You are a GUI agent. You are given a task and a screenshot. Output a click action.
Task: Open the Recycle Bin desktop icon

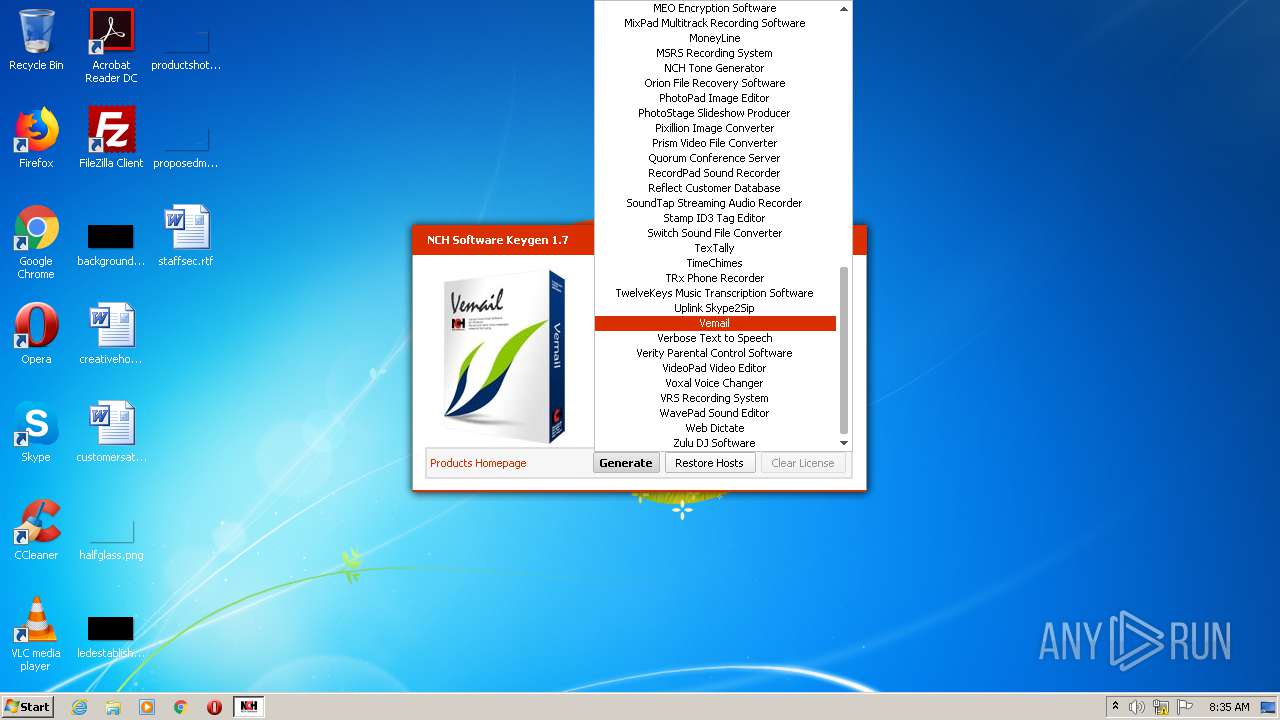[x=36, y=40]
